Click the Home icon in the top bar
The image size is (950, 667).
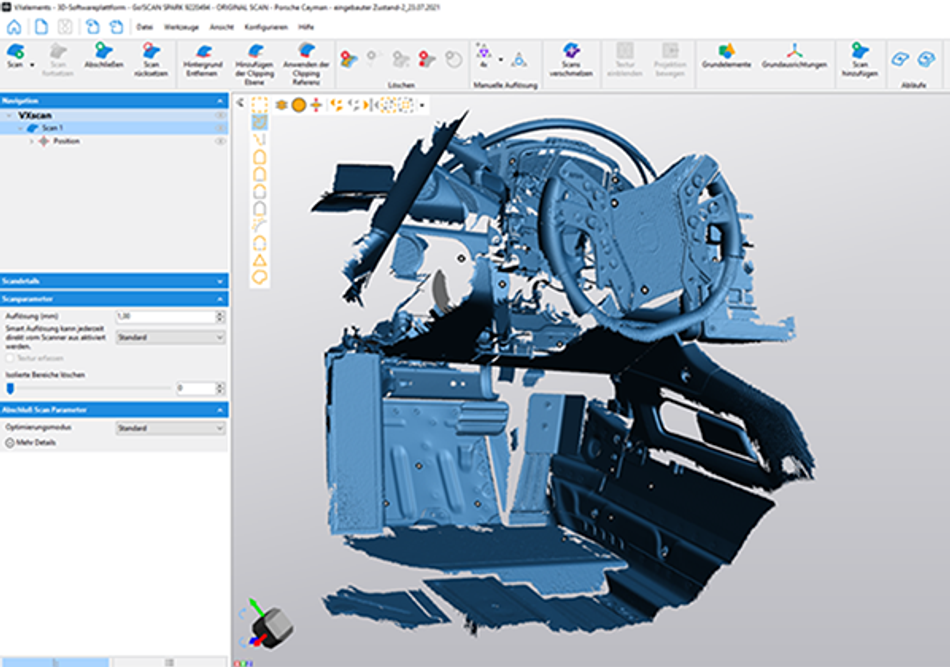click(x=15, y=27)
